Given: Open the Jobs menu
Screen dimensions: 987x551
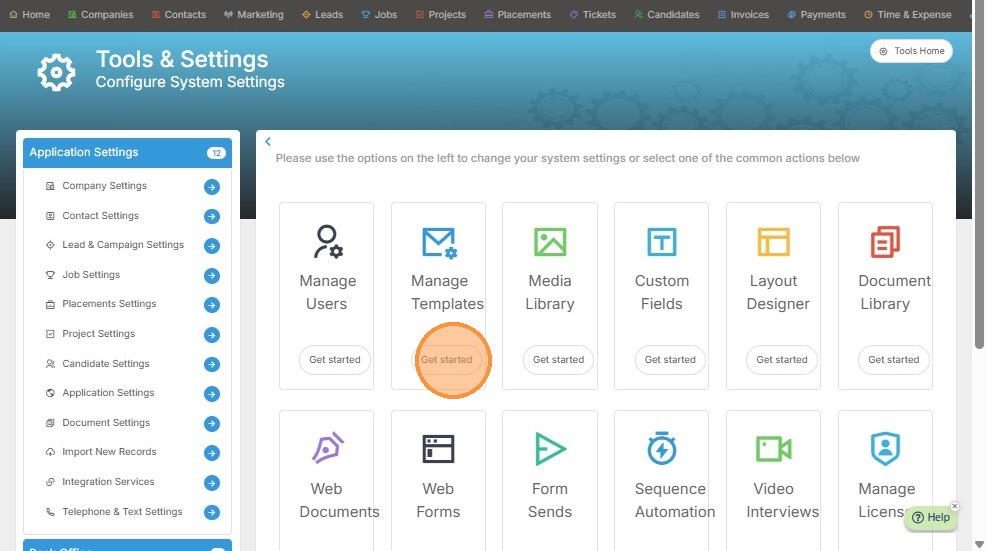Looking at the screenshot, I should [x=379, y=14].
